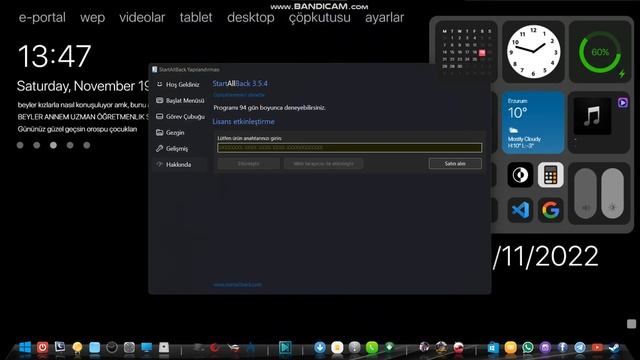Open Facebook from the dock

[562, 348]
